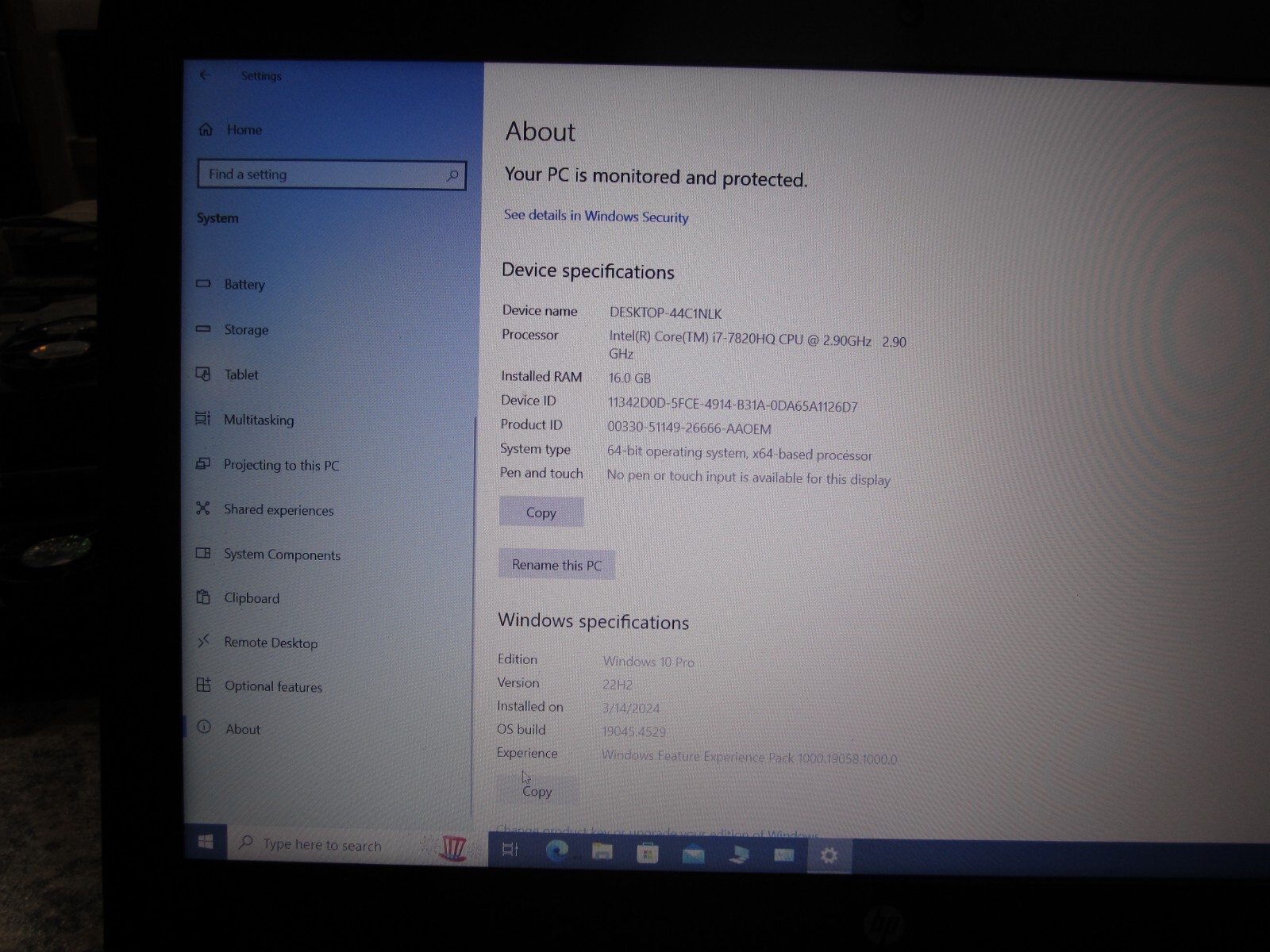Viewport: 1270px width, 952px height.
Task: Open the Windows Start menu
Action: 206,842
